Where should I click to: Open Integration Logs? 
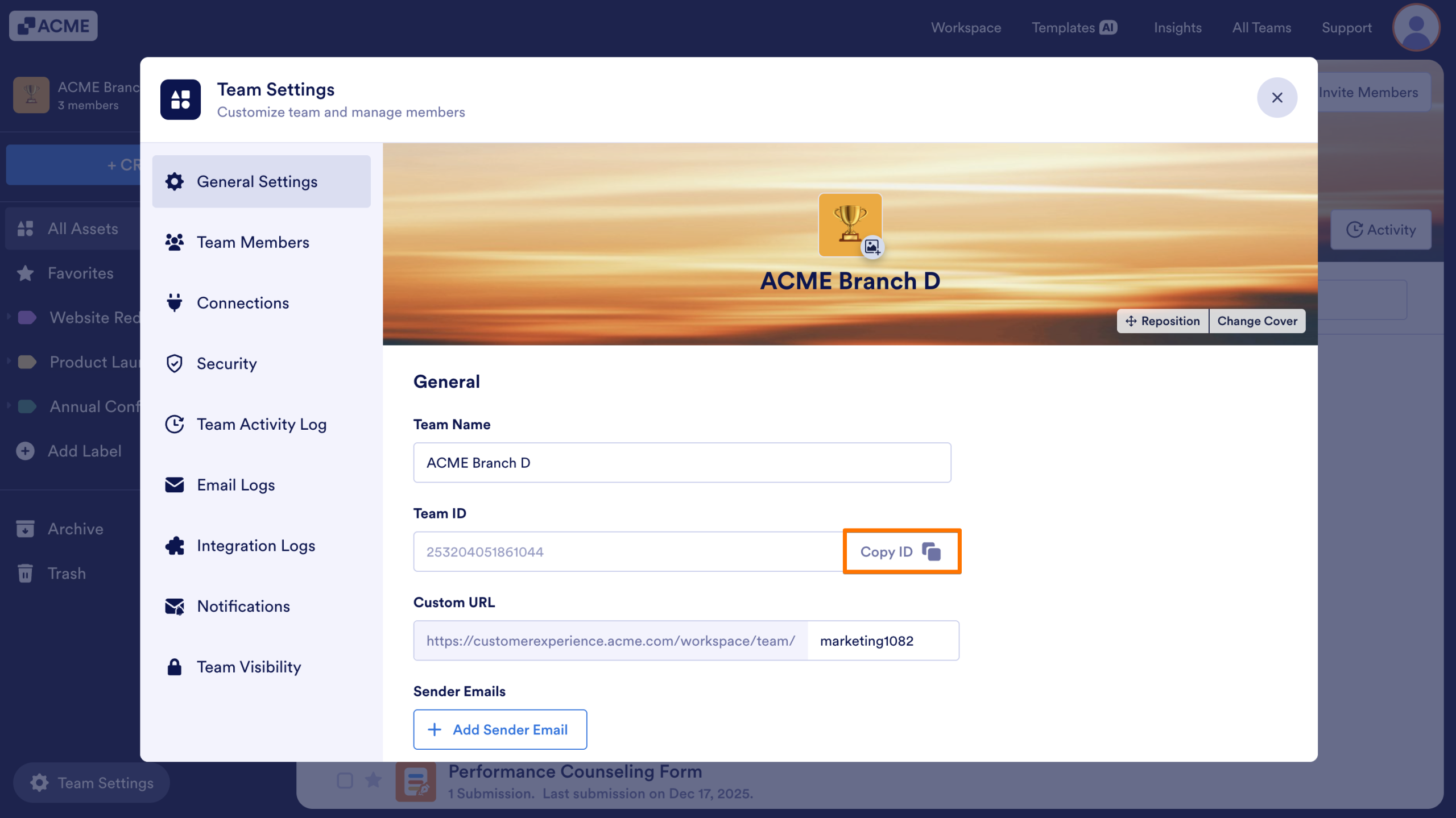262,546
